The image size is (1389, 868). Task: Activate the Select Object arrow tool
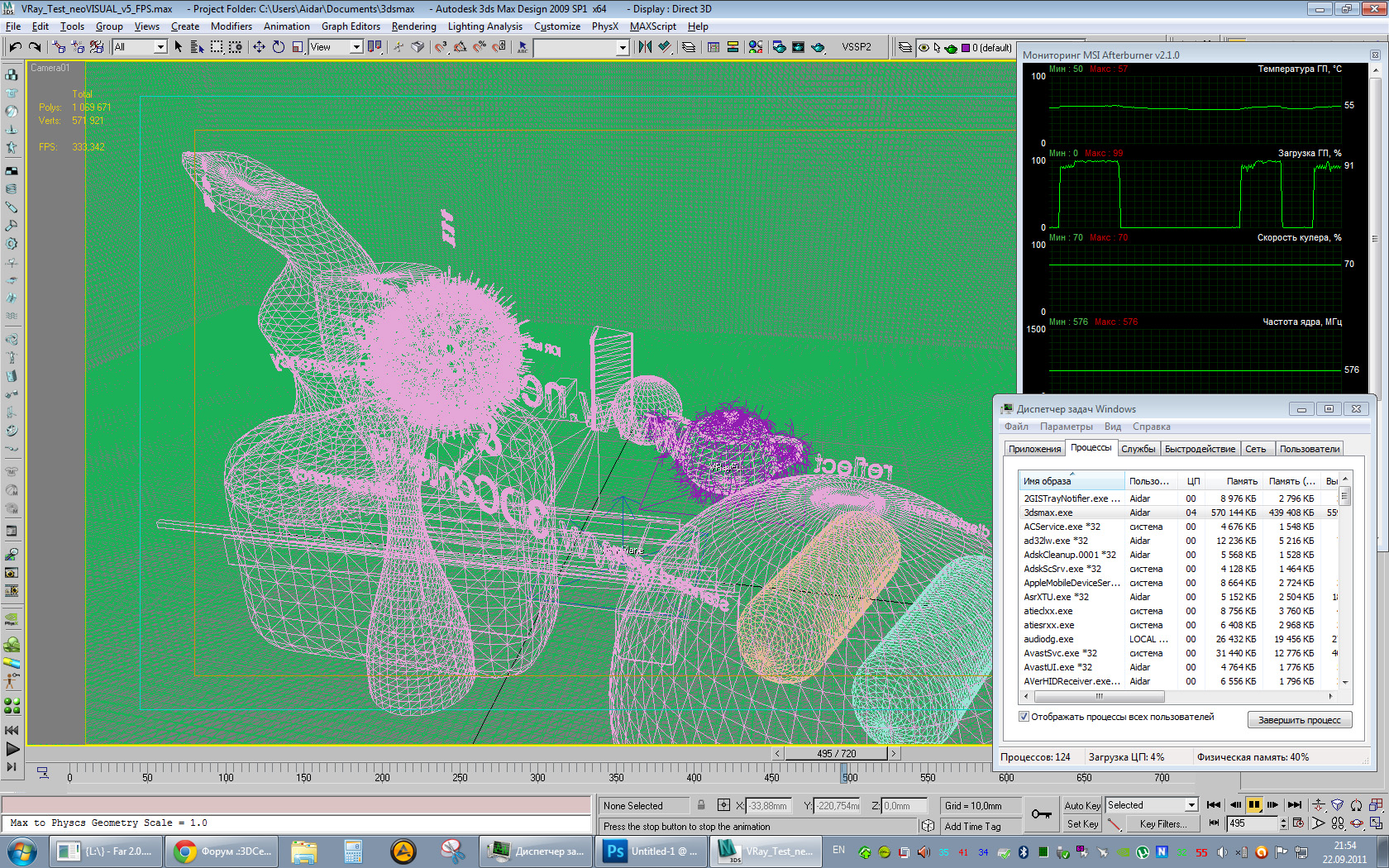coord(179,47)
